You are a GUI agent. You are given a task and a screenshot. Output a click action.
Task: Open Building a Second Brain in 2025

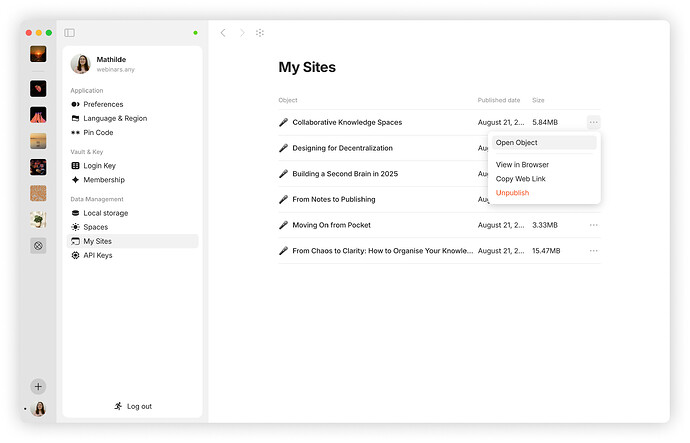coord(345,174)
